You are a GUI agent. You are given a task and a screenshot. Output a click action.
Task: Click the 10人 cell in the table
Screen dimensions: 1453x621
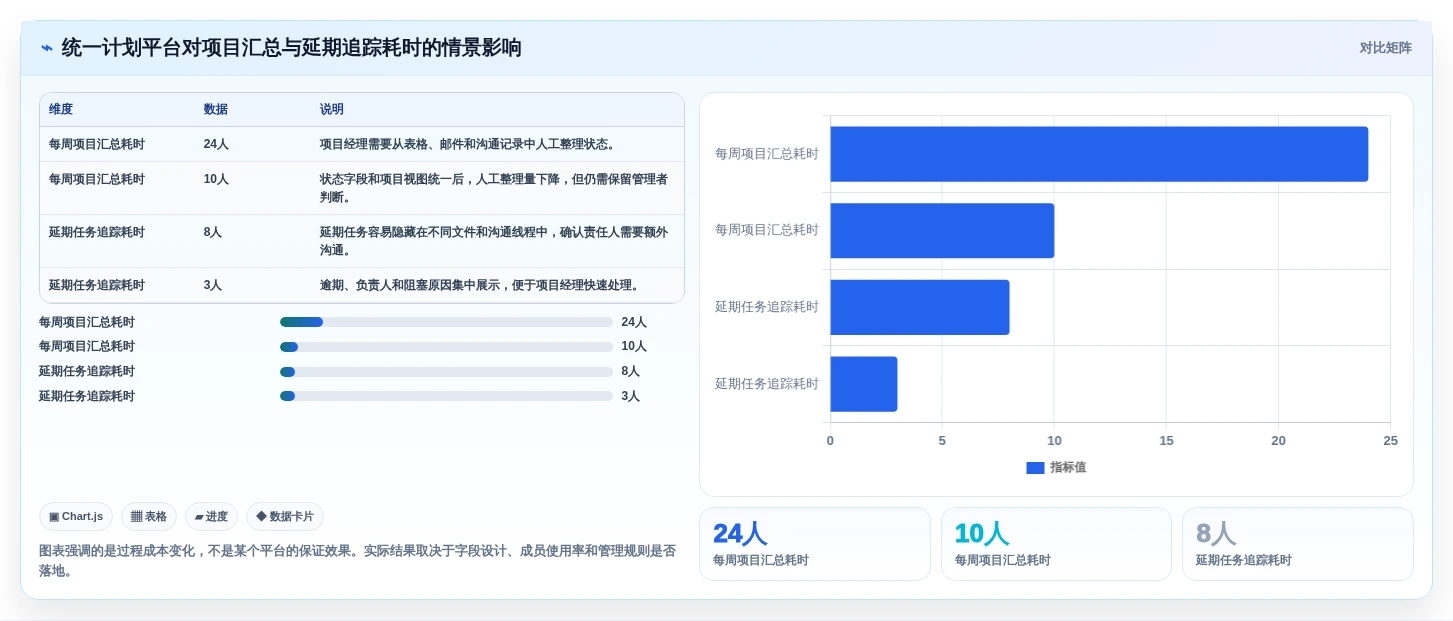pos(216,179)
